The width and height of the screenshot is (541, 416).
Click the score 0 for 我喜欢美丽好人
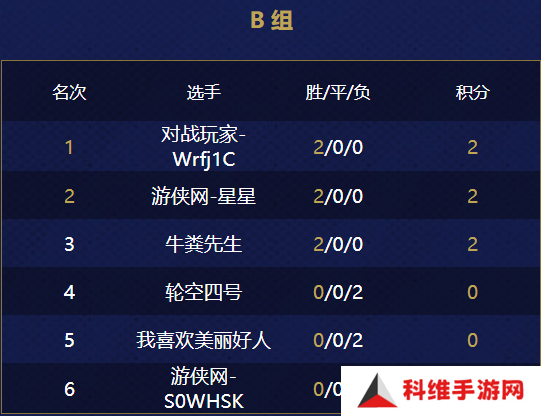pyautogui.click(x=472, y=340)
